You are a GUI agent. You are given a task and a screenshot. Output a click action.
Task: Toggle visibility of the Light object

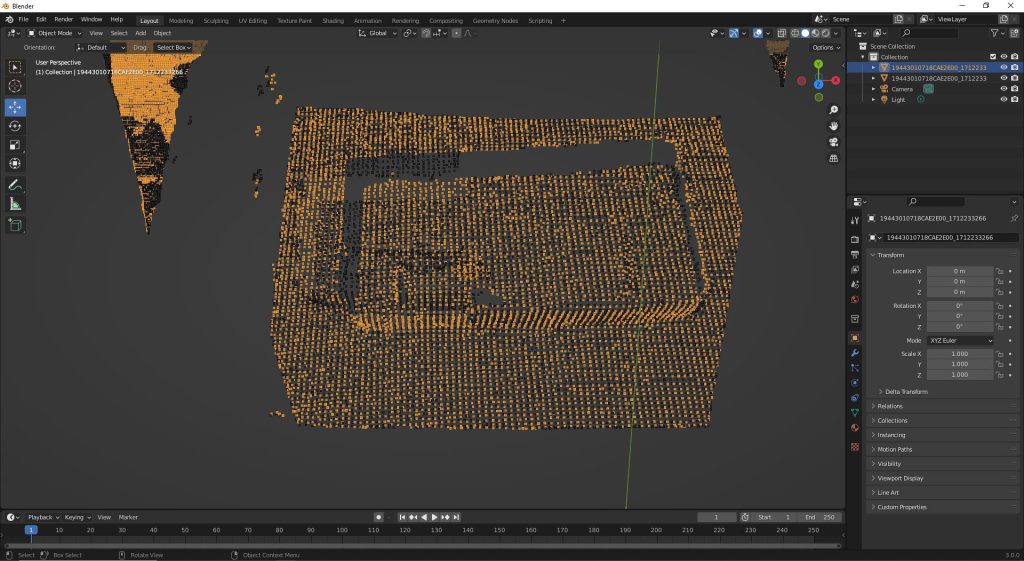click(x=1003, y=99)
